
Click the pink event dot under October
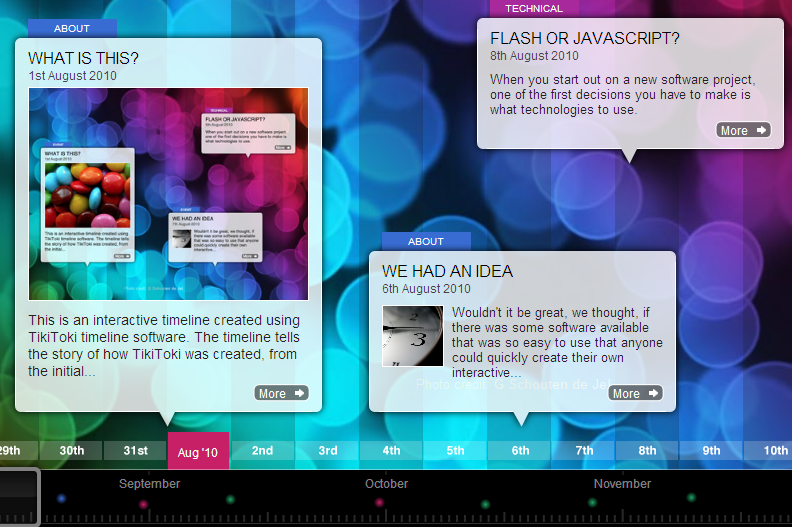(x=379, y=502)
